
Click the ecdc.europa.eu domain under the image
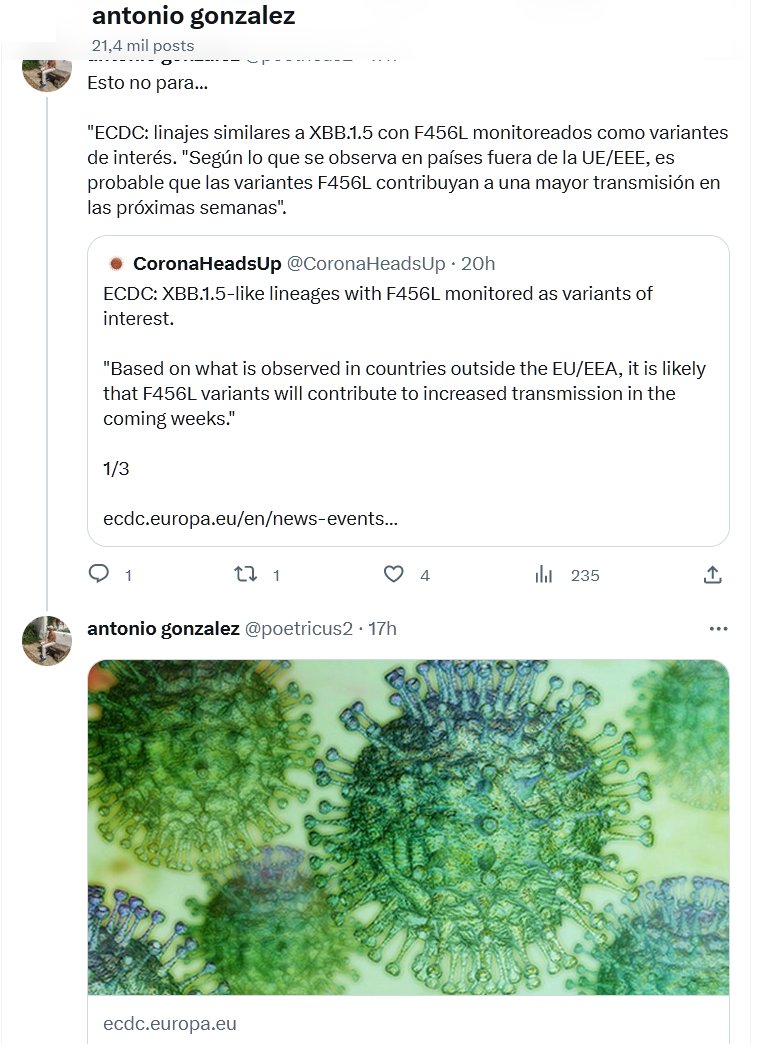click(170, 1024)
